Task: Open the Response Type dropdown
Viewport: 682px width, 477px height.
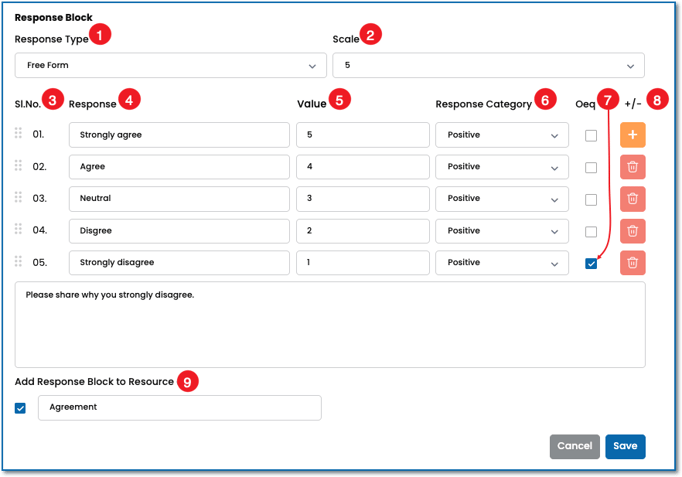Action: point(170,66)
